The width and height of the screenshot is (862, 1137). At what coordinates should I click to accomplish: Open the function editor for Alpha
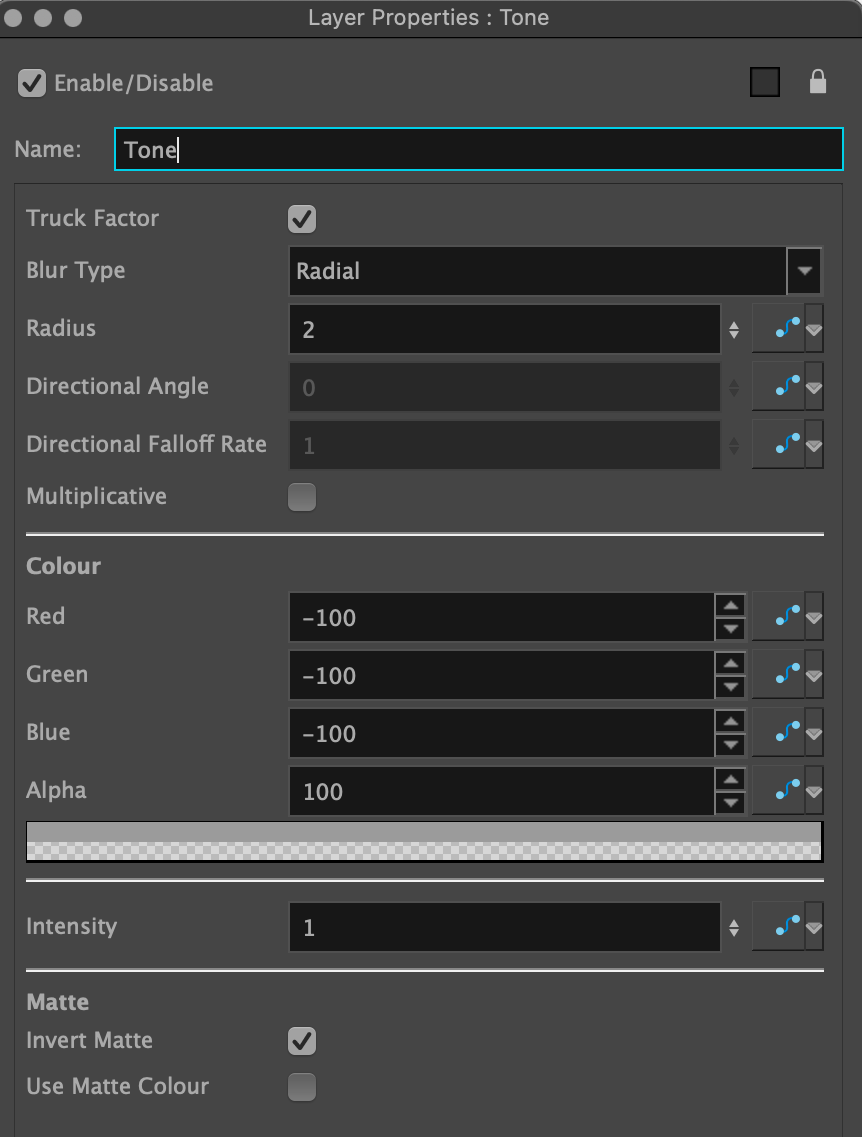(784, 790)
